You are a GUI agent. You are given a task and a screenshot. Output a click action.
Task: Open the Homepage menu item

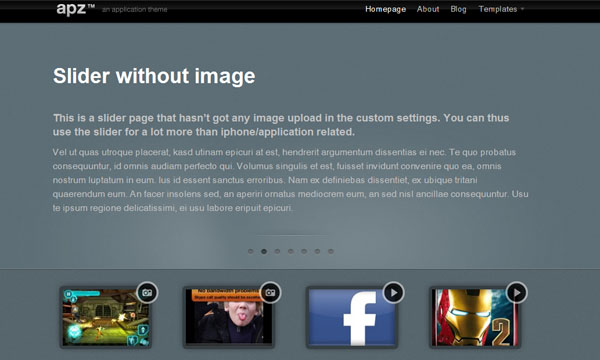click(385, 9)
